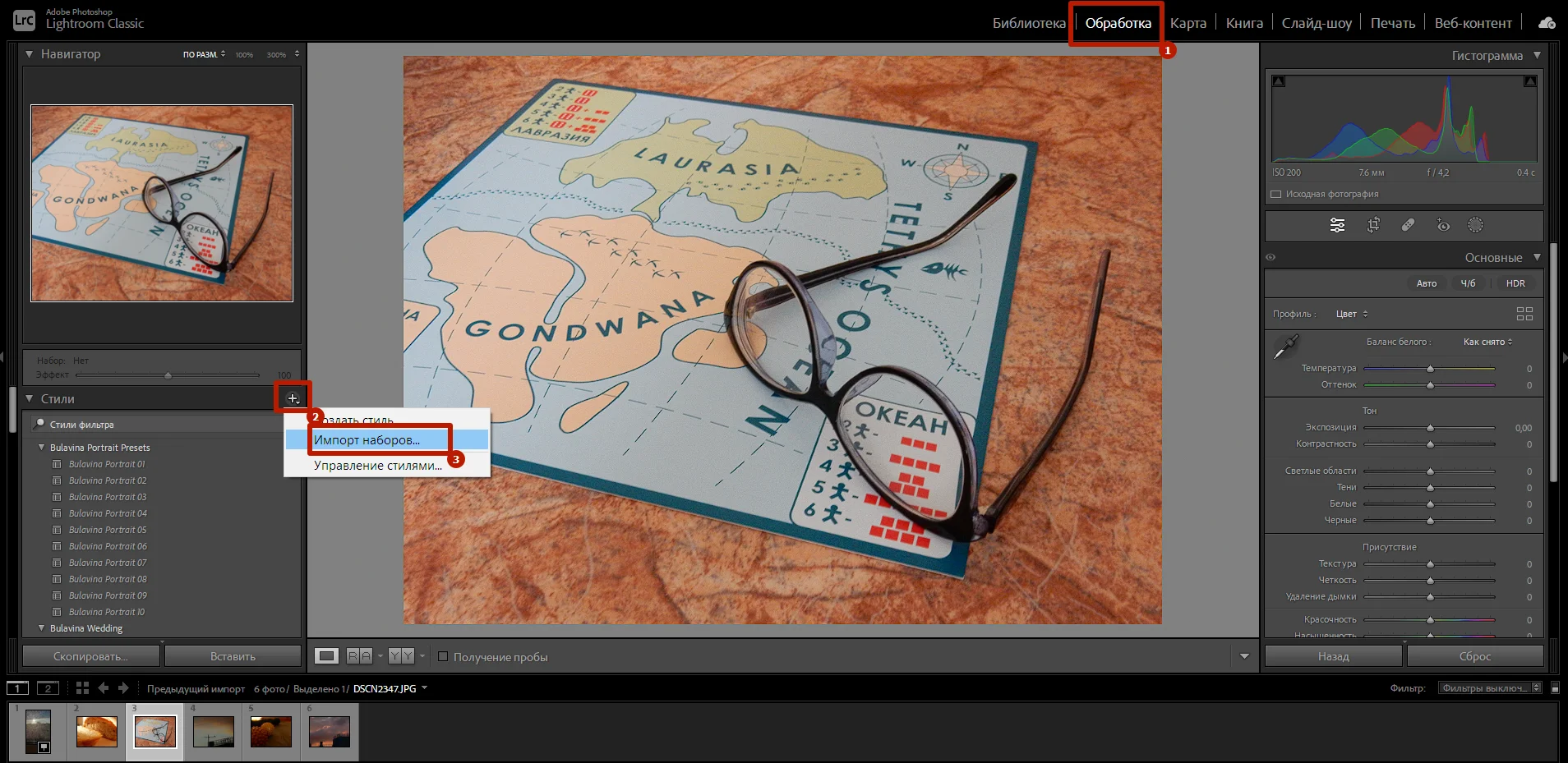The image size is (1568, 763).
Task: Open the profile browser grid icon
Action: (x=1524, y=314)
